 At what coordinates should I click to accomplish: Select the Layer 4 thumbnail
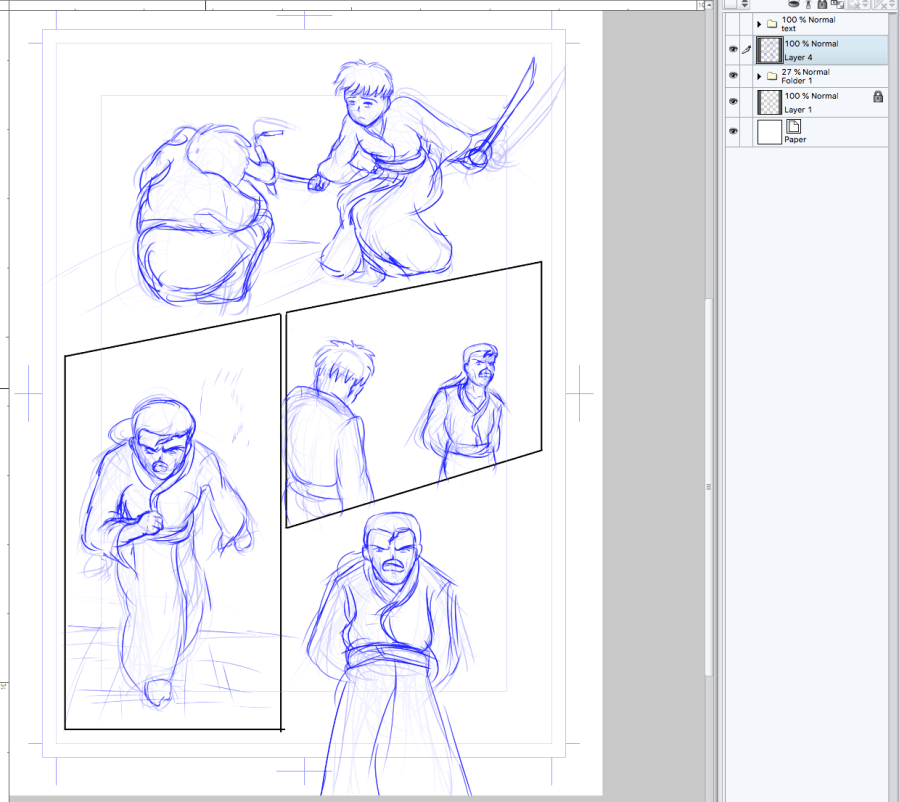point(769,50)
